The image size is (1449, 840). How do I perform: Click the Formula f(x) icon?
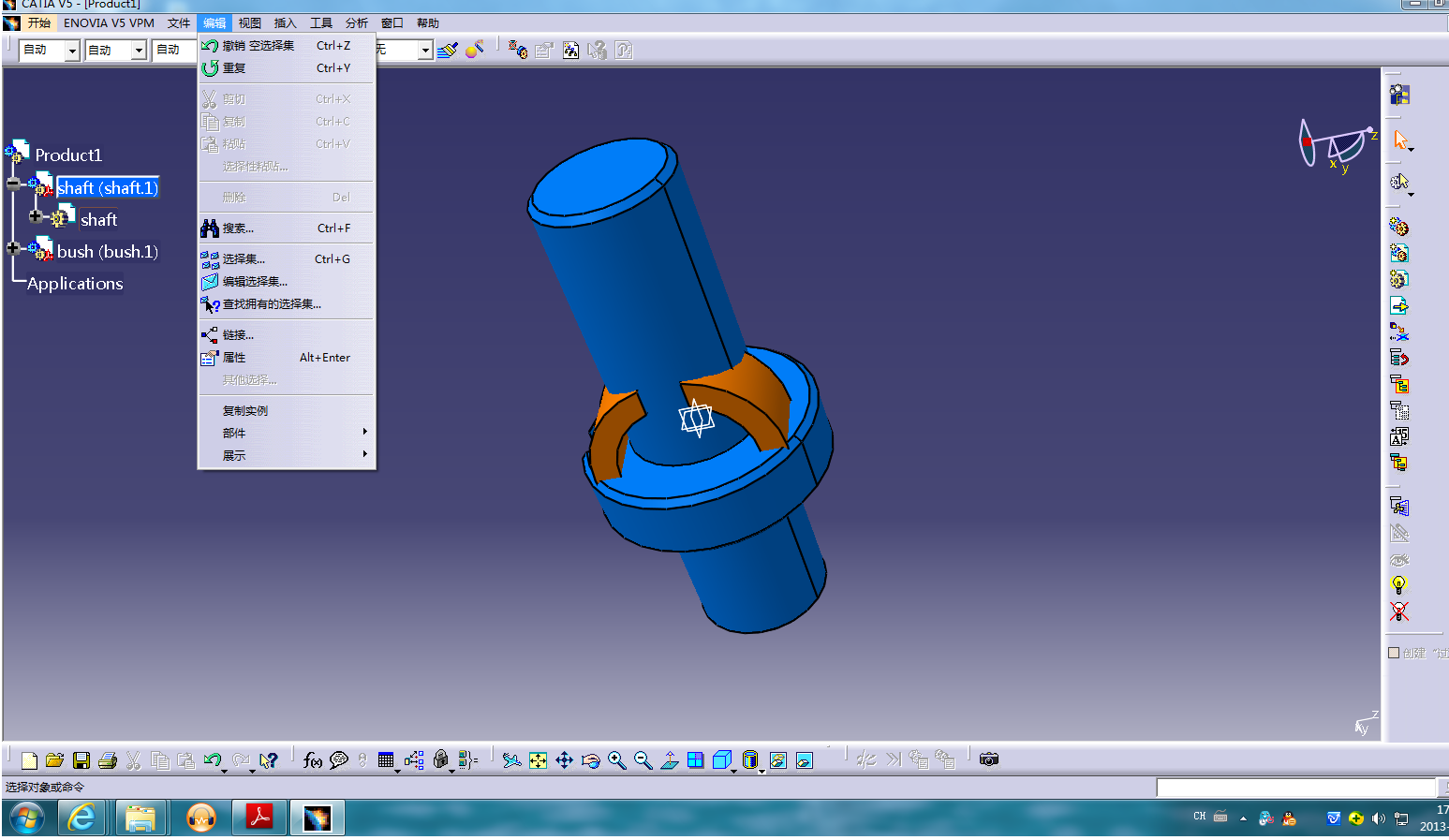tap(312, 760)
